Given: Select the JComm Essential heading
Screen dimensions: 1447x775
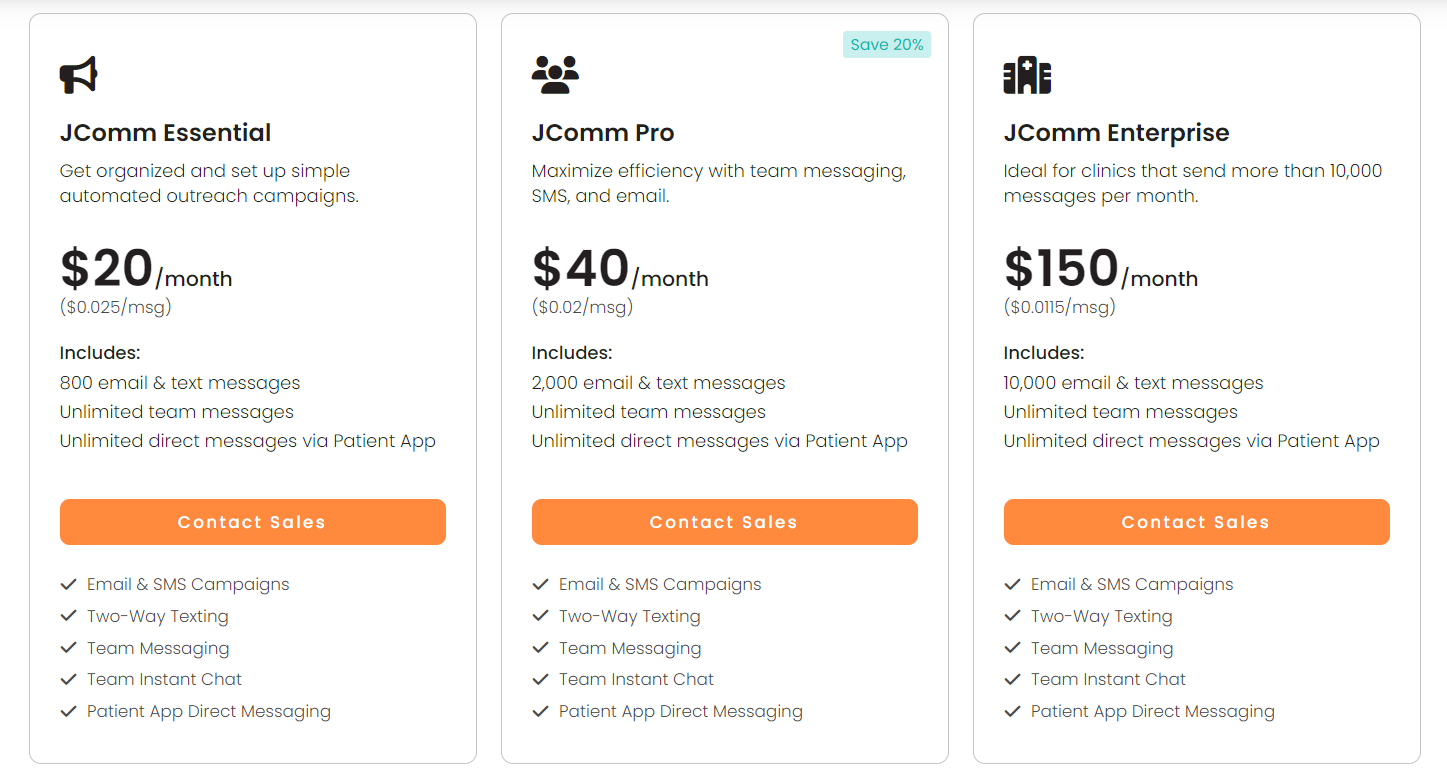Looking at the screenshot, I should pos(165,133).
